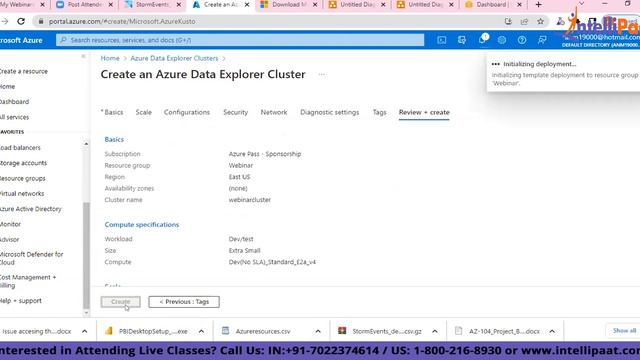Open Create a resource in sidebar
This screenshot has height=360, width=640.
coord(24,71)
